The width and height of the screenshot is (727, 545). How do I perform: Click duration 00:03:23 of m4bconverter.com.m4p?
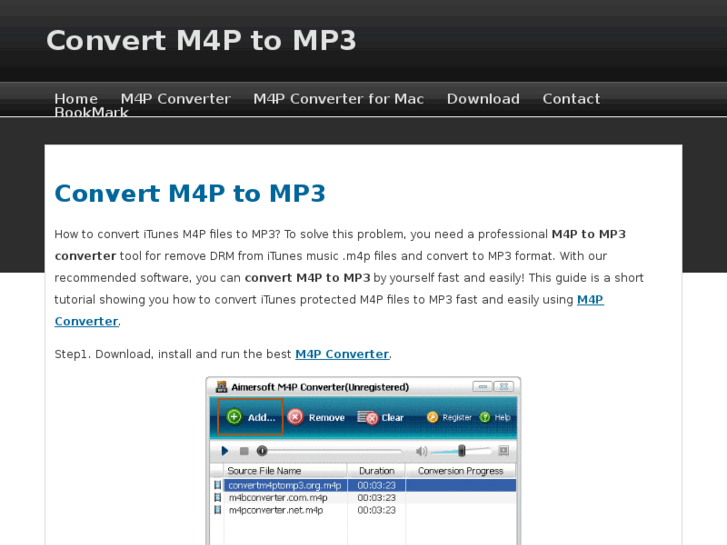pyautogui.click(x=376, y=498)
